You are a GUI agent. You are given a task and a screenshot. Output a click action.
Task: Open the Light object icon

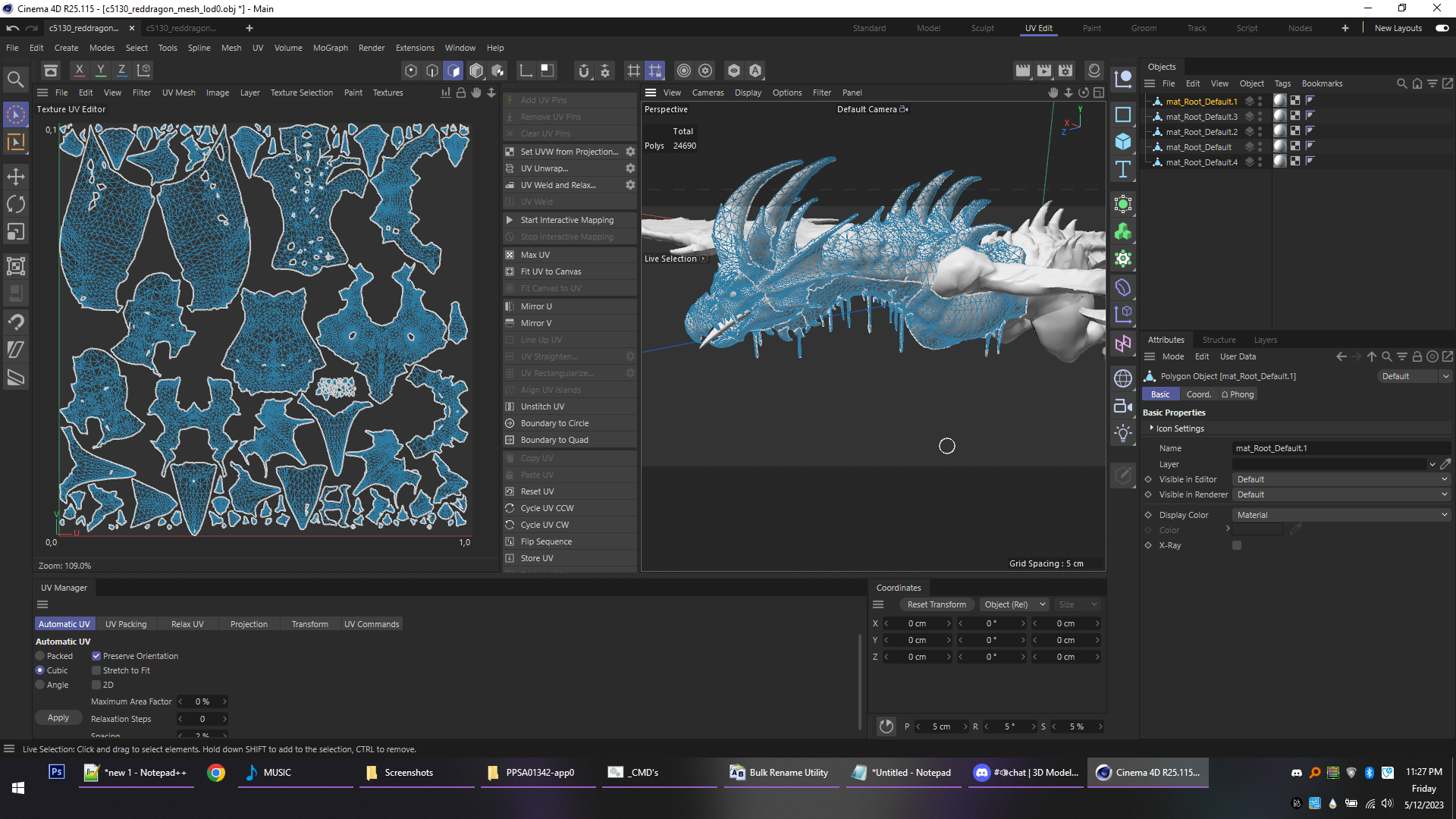(1123, 433)
